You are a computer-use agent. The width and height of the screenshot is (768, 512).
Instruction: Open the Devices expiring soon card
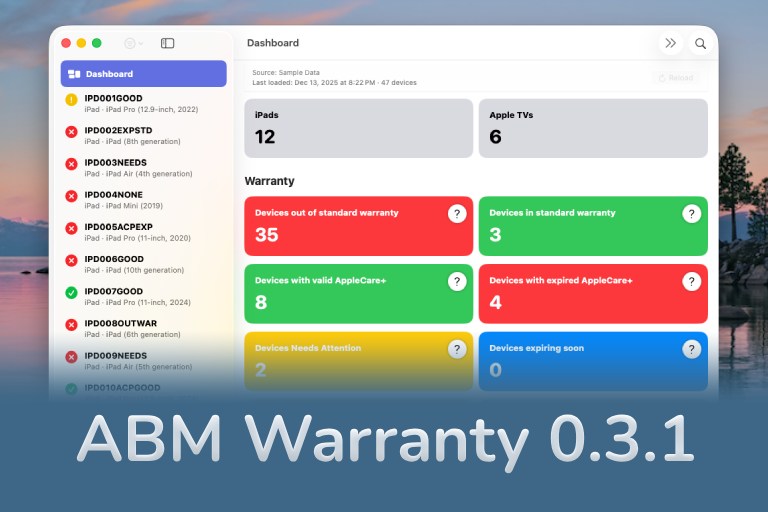[593, 361]
